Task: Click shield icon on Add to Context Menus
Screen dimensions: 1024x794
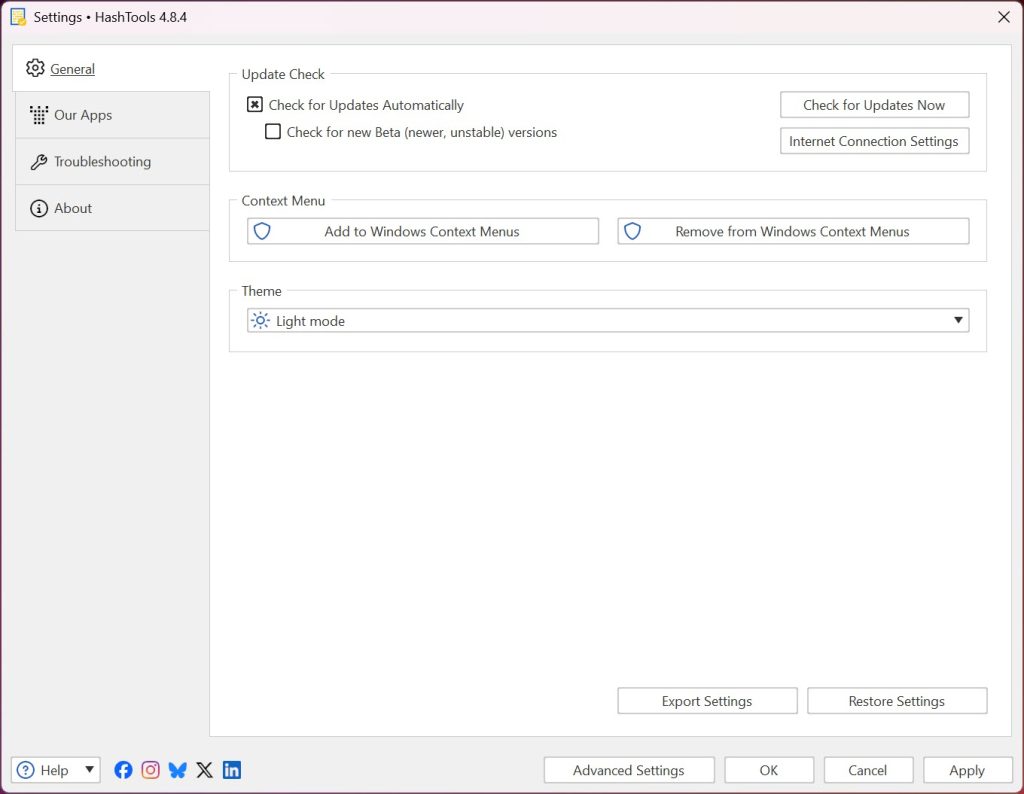Action: (x=262, y=231)
